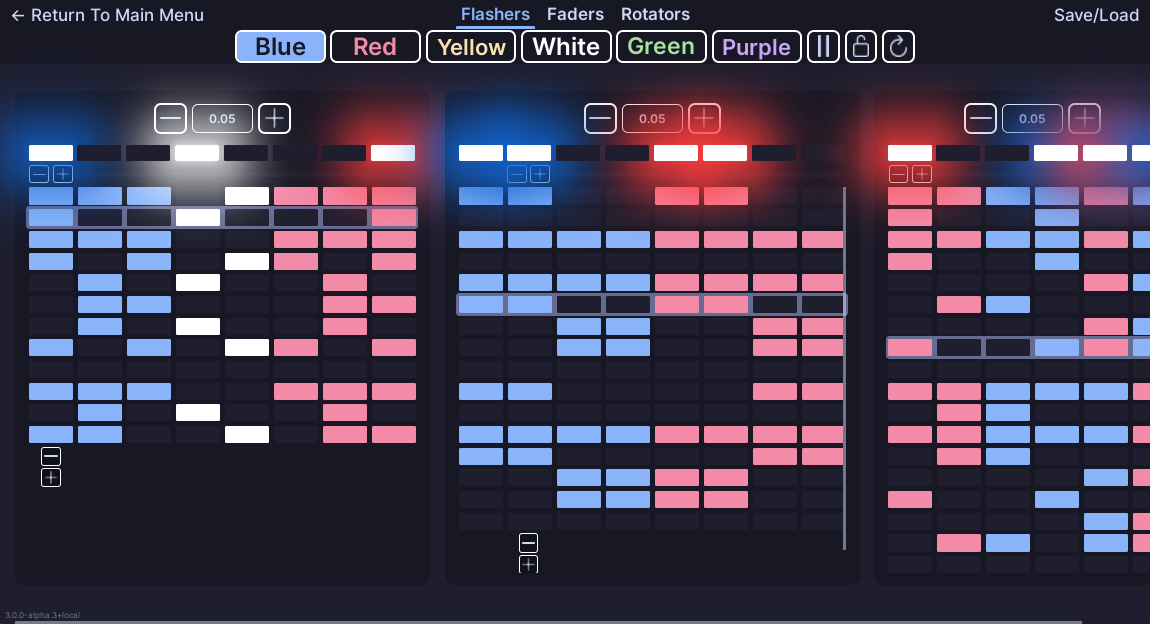Pause the flasher pattern playback
The height and width of the screenshot is (624, 1150).
pyautogui.click(x=823, y=47)
